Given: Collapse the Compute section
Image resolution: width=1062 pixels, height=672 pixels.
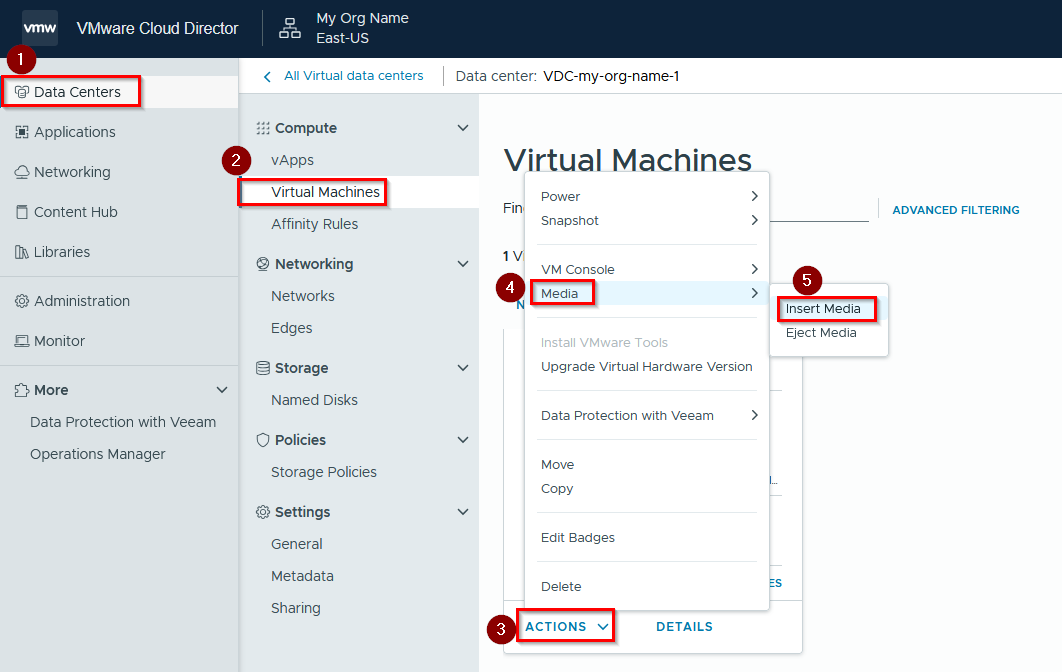Looking at the screenshot, I should tap(463, 128).
